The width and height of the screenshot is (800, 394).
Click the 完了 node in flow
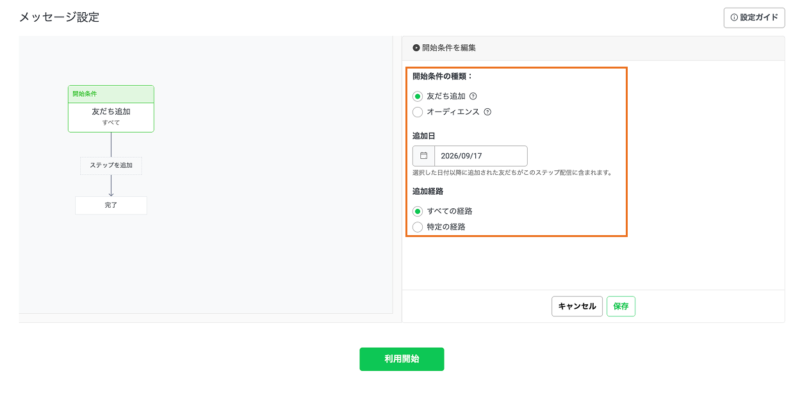111,205
